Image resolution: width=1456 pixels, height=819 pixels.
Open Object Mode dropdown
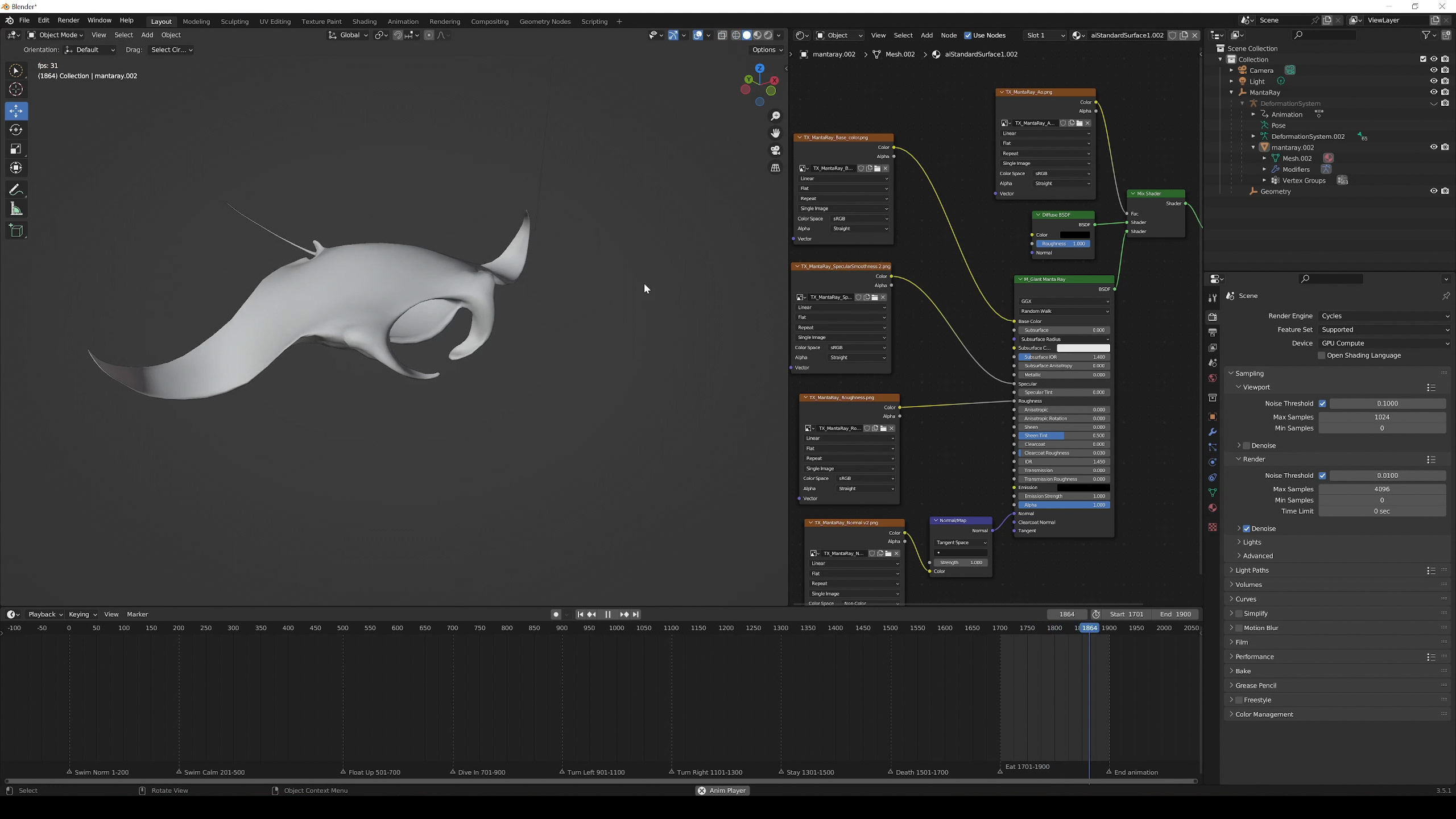[x=56, y=35]
